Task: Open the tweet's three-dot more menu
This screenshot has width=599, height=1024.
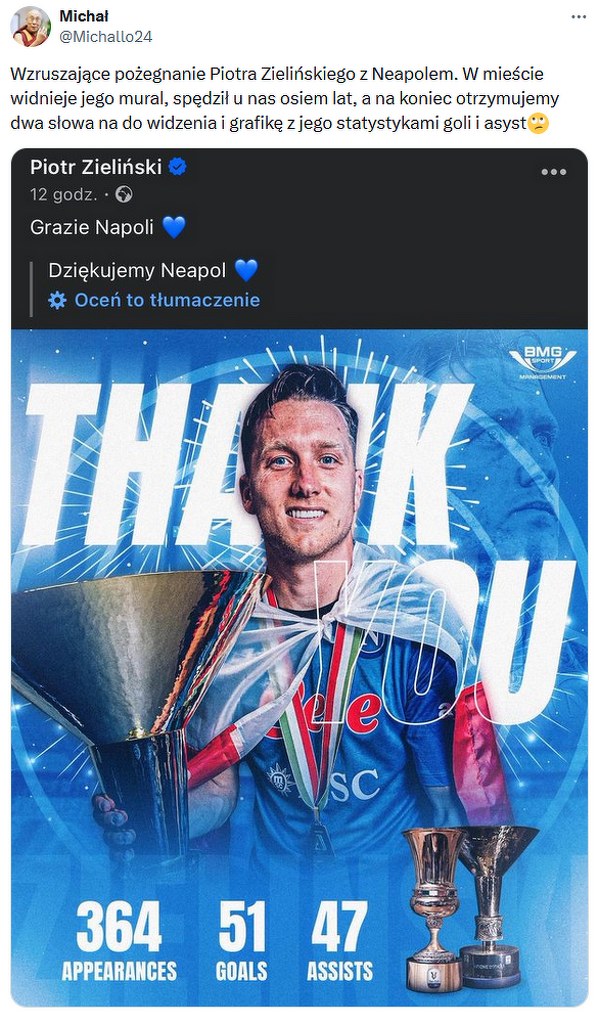Action: pos(579,16)
